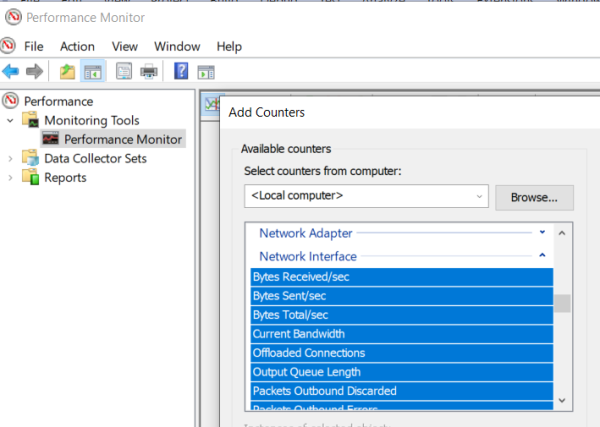Viewport: 600px width, 427px height.
Task: Open the Help menu
Action: 229,46
